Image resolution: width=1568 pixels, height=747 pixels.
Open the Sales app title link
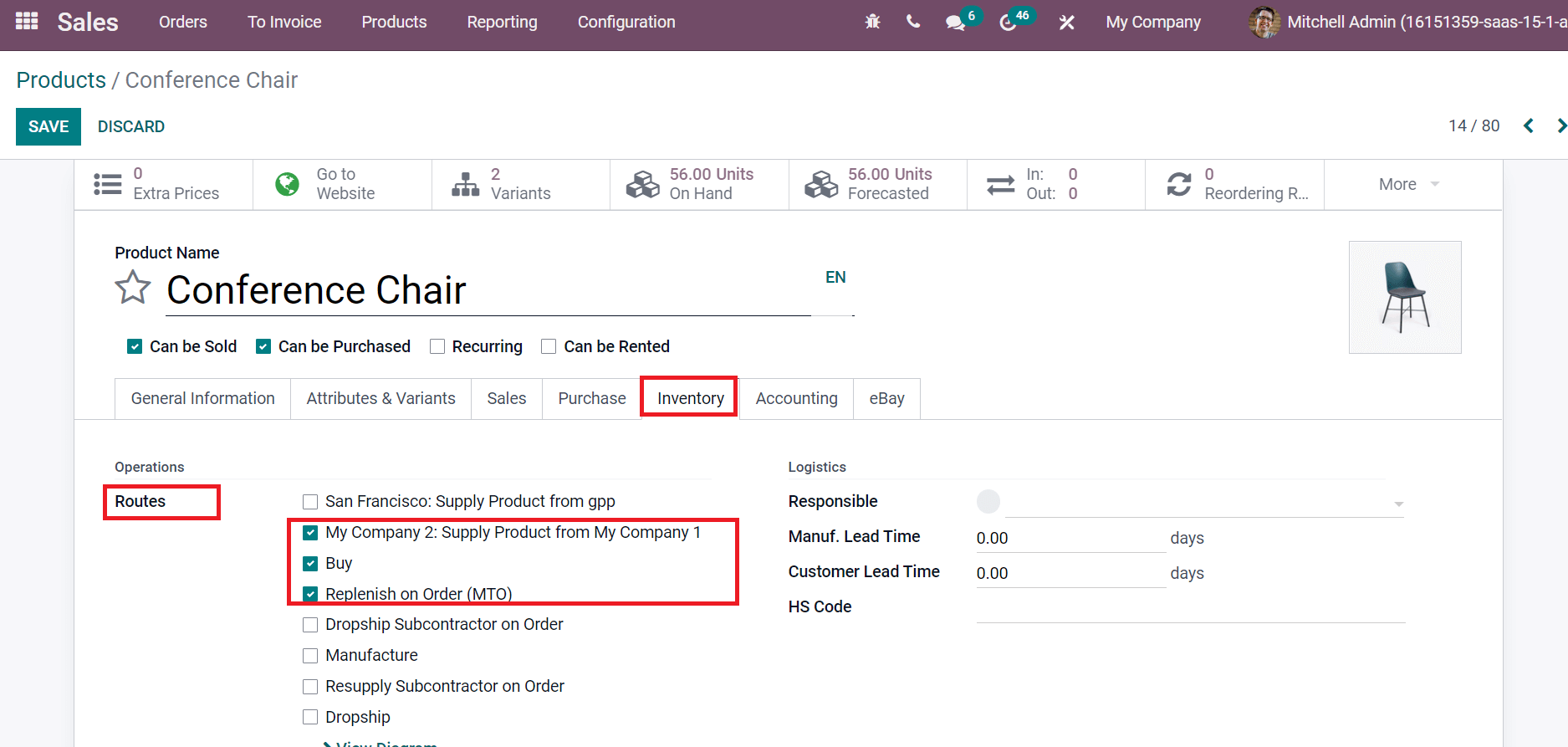click(88, 22)
